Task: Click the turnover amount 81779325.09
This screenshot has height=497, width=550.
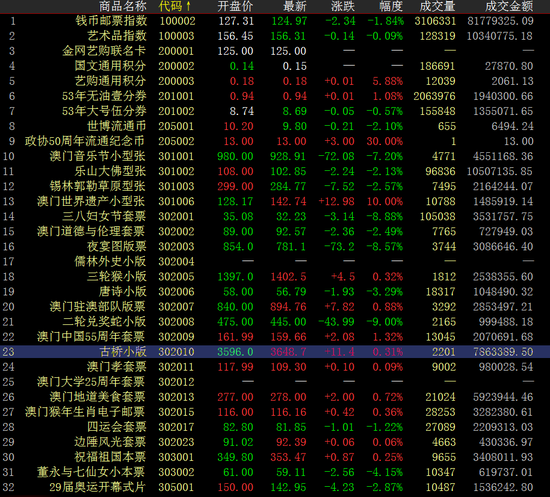Action: [500, 21]
